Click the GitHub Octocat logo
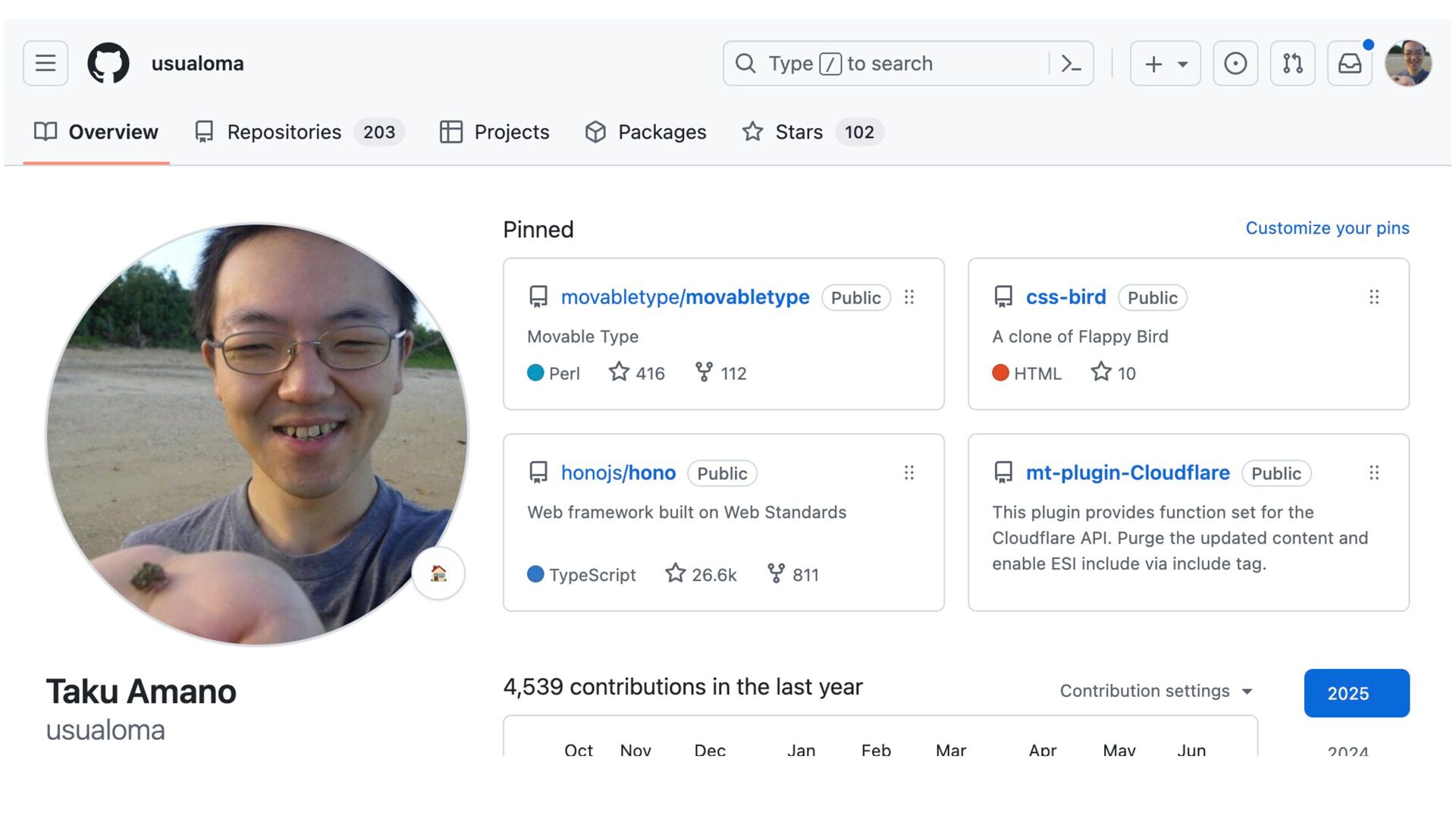 coord(108,64)
